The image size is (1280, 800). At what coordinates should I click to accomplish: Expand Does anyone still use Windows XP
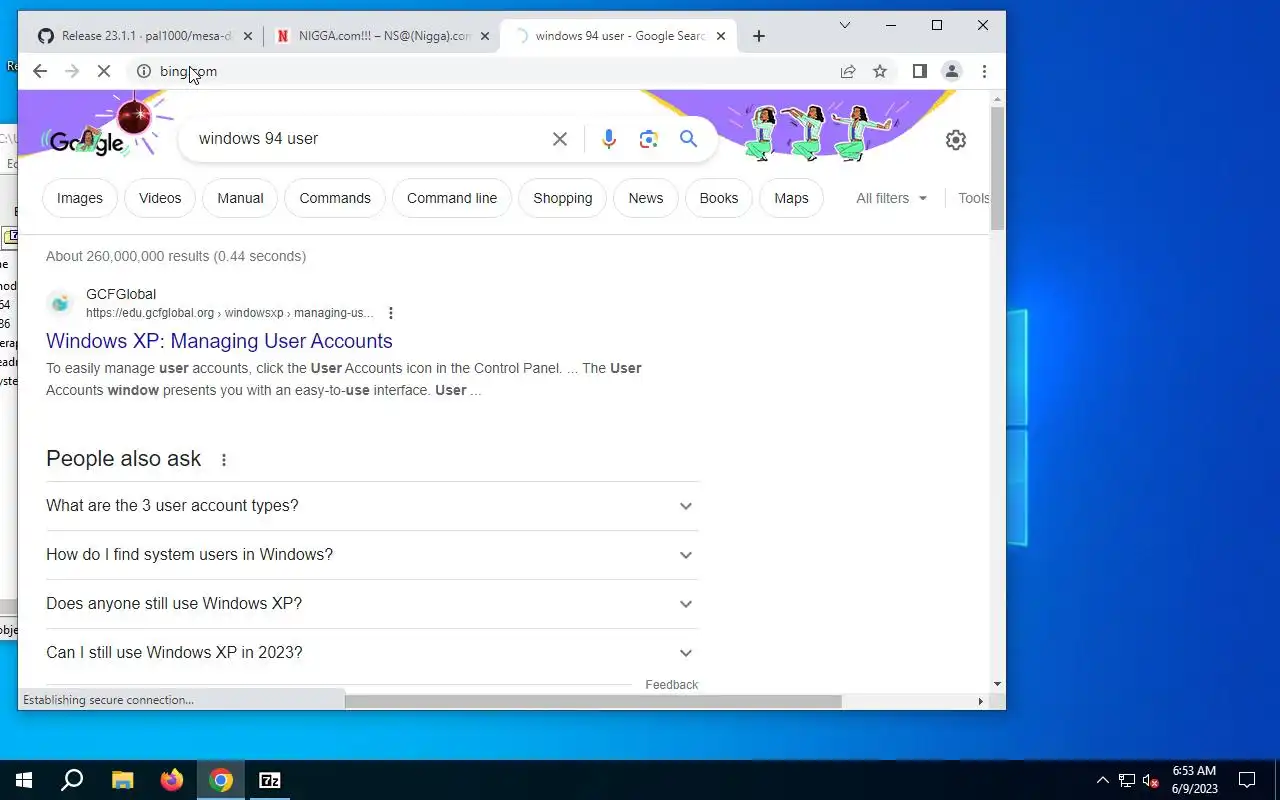pos(371,604)
